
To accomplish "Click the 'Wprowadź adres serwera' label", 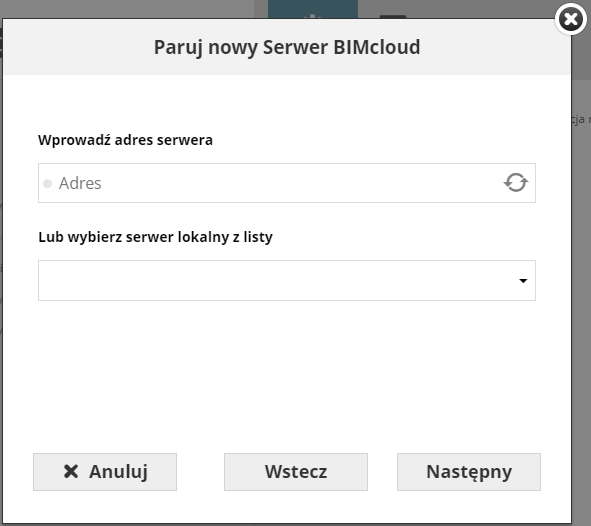I will [126, 140].
